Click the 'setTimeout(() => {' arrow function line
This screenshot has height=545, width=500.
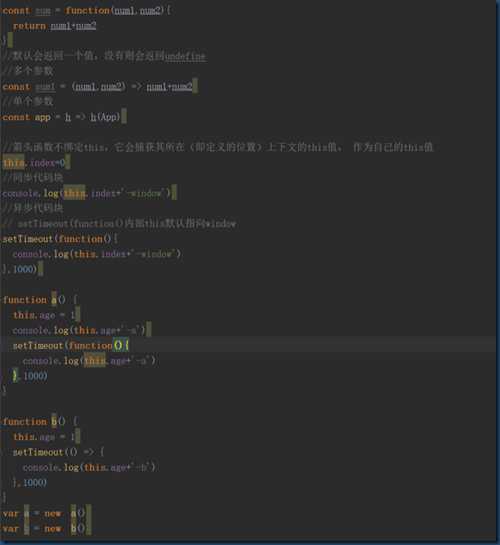(58, 452)
